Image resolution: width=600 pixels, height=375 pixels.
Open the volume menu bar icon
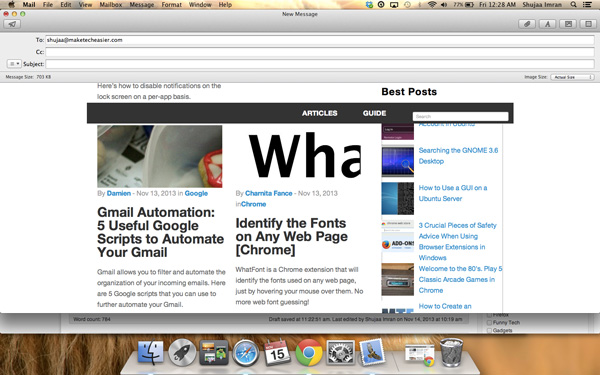click(x=444, y=5)
